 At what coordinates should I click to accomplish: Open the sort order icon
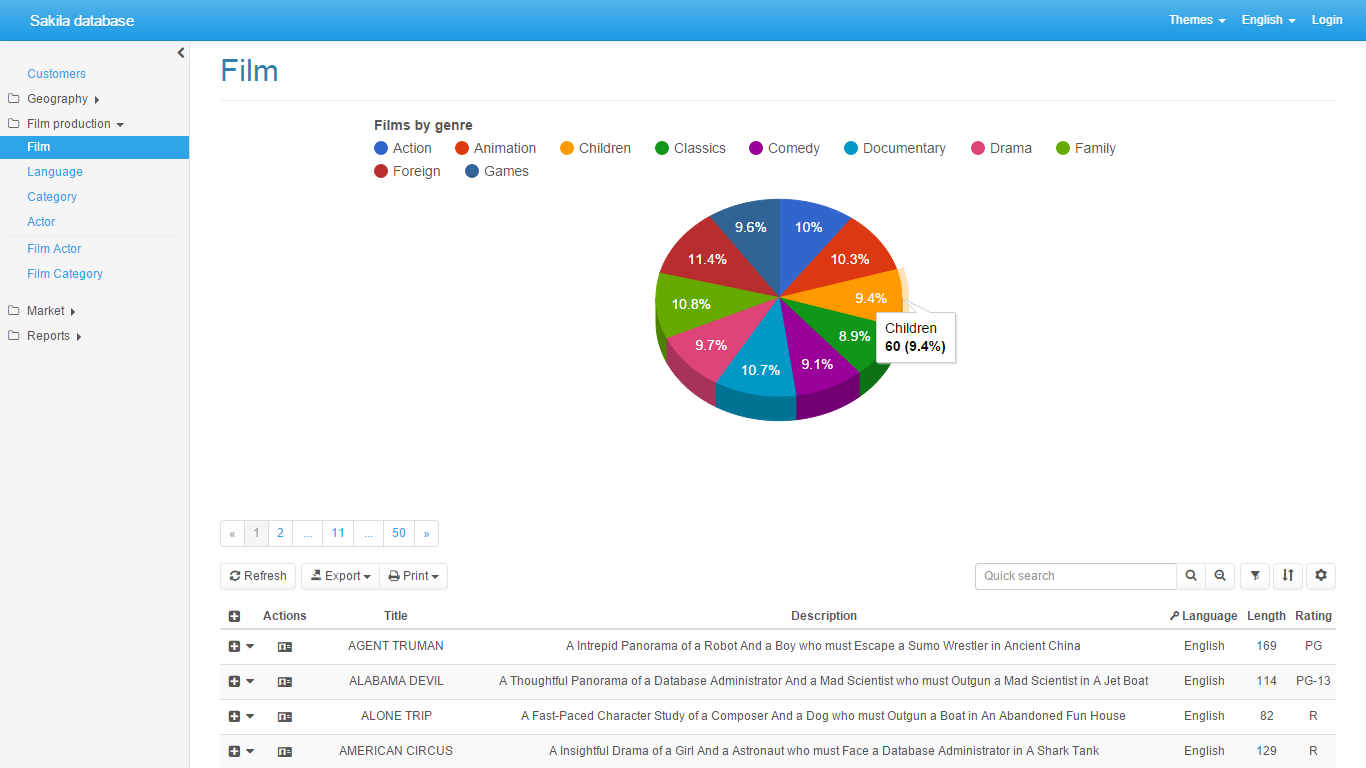pyautogui.click(x=1288, y=576)
